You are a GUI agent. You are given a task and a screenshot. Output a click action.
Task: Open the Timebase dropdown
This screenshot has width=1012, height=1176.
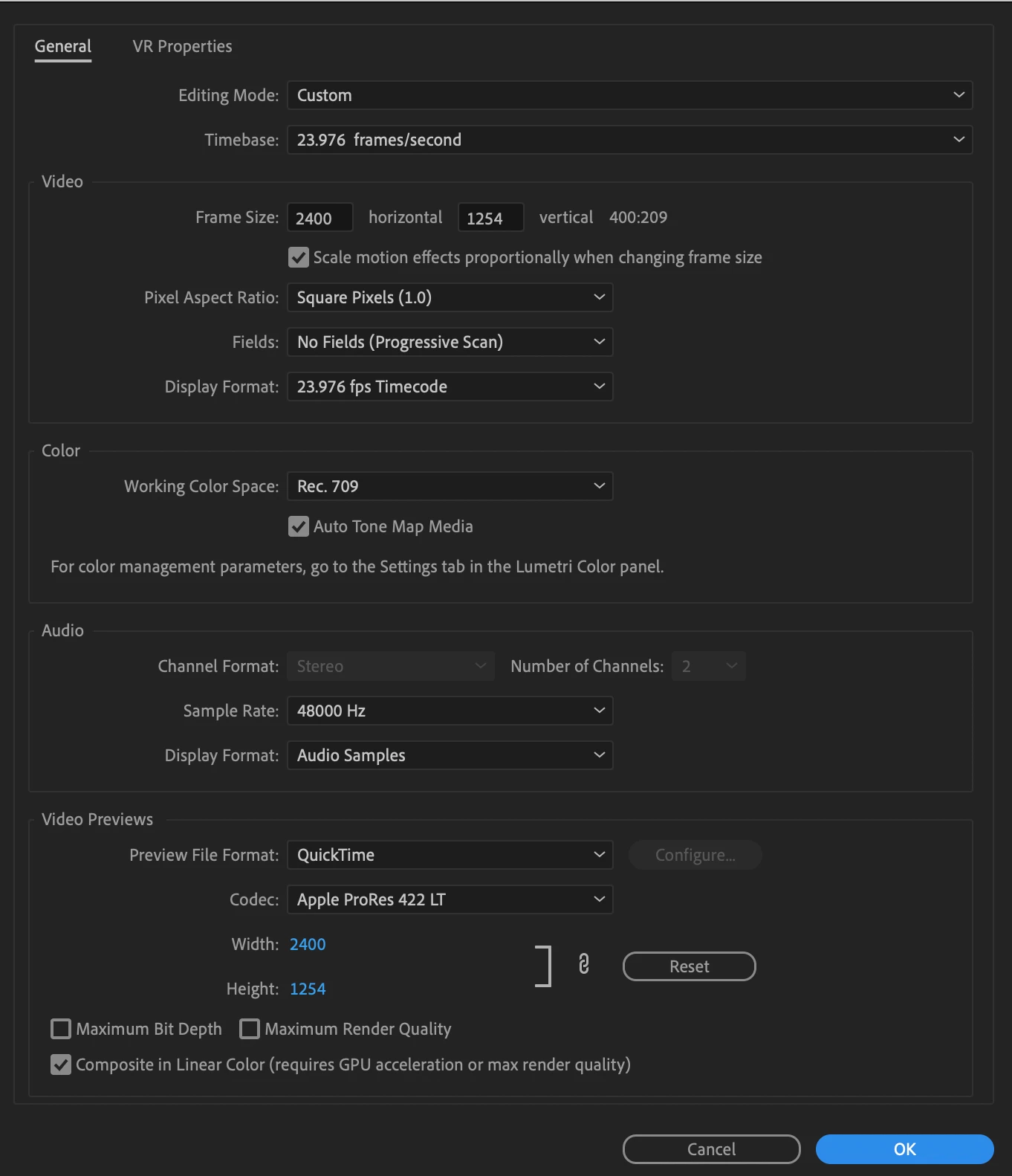point(630,140)
